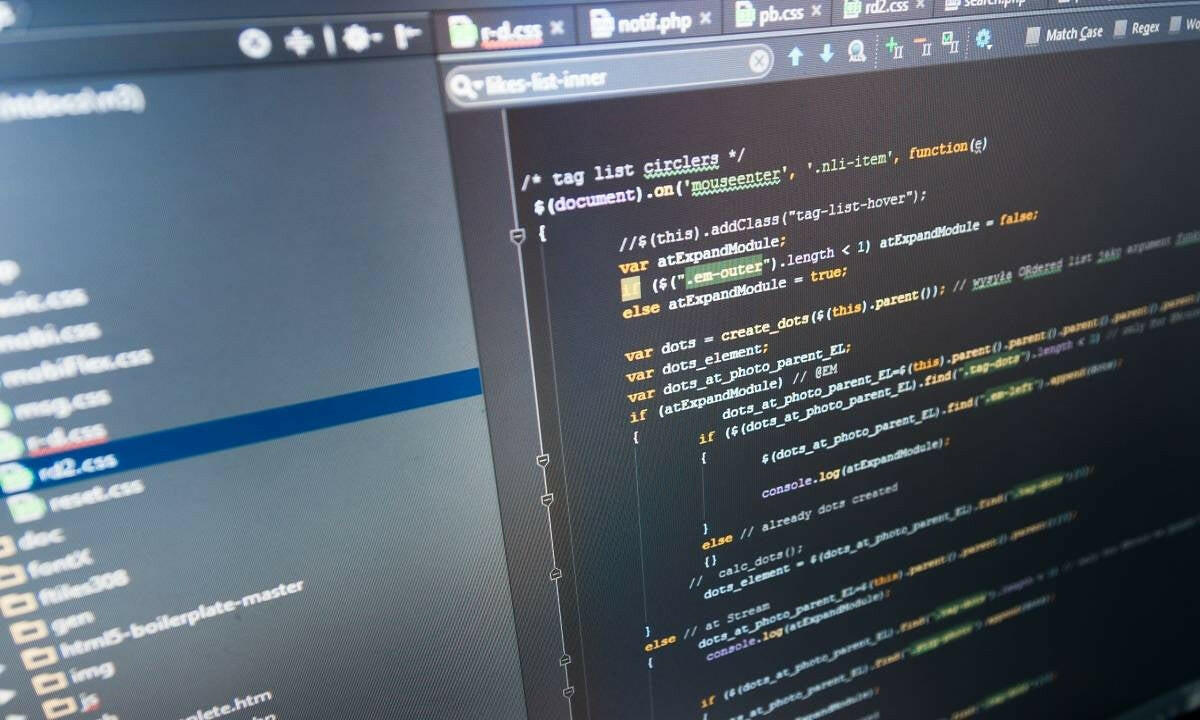
Task: Toggle the Match Case checkbox
Action: click(1033, 36)
